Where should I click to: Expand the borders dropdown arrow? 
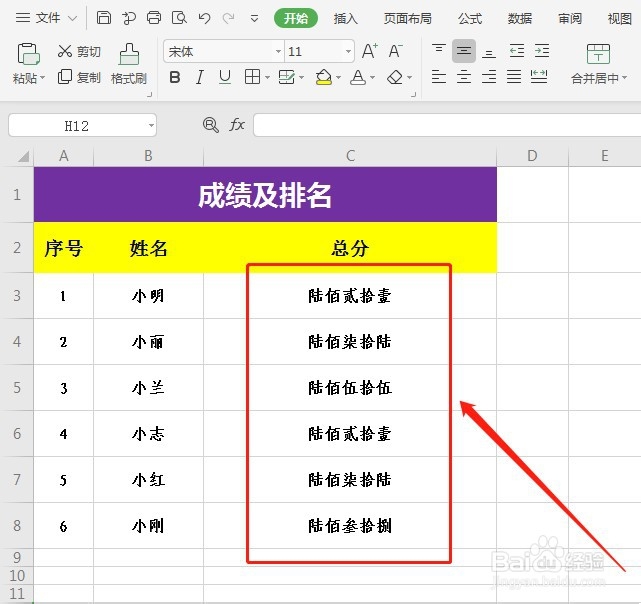click(x=267, y=77)
